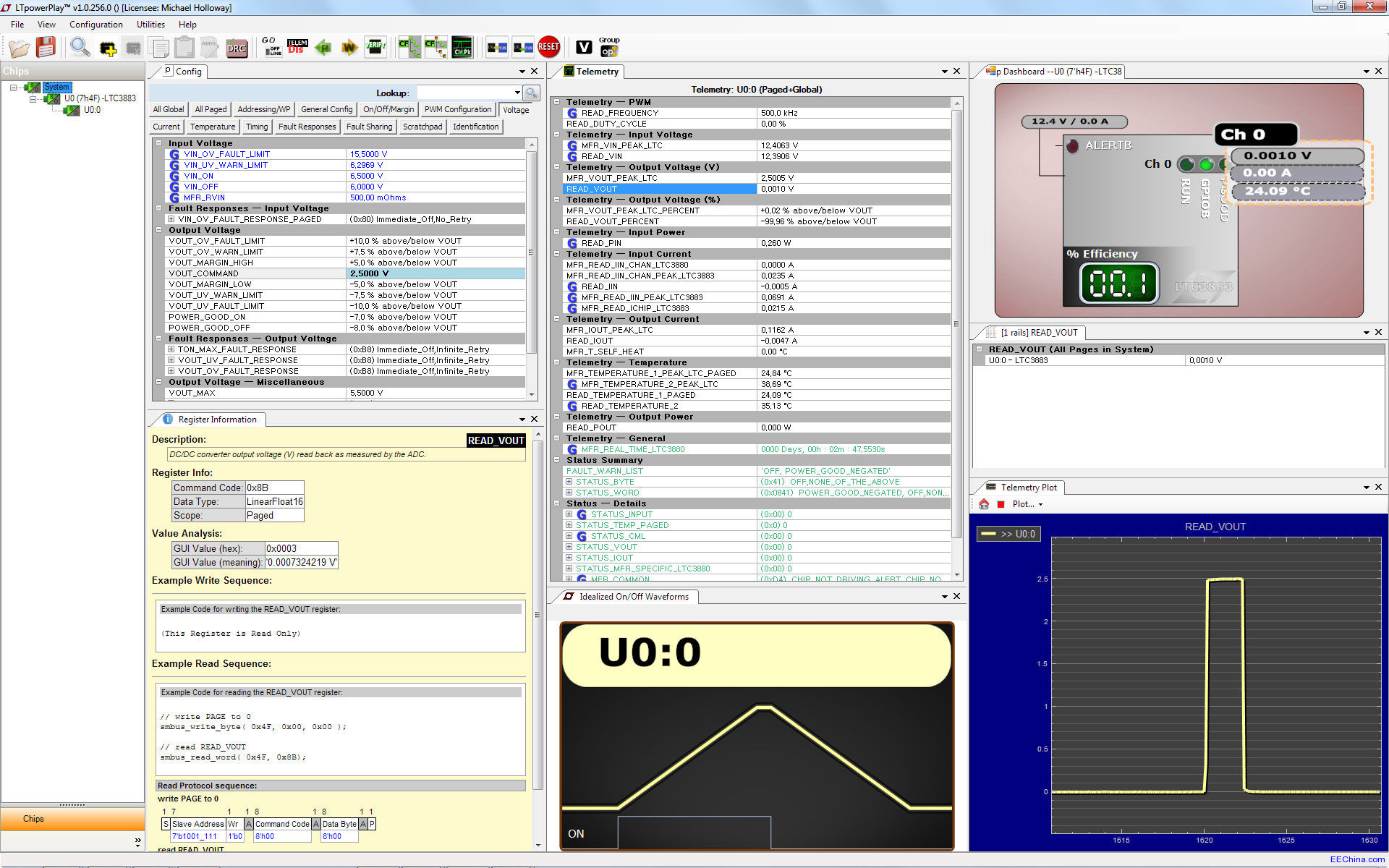Screen dimensions: 1389x868
Task: Click the search button beside Lookup field
Action: pos(532,93)
